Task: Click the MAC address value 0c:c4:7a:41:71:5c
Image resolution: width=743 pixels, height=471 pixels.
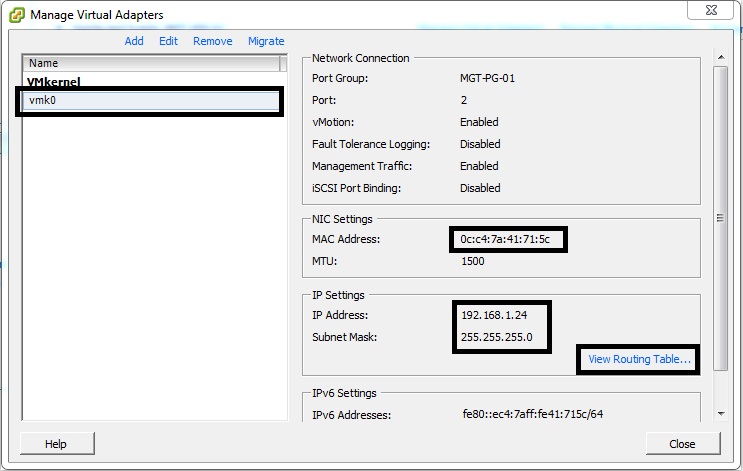Action: [507, 240]
